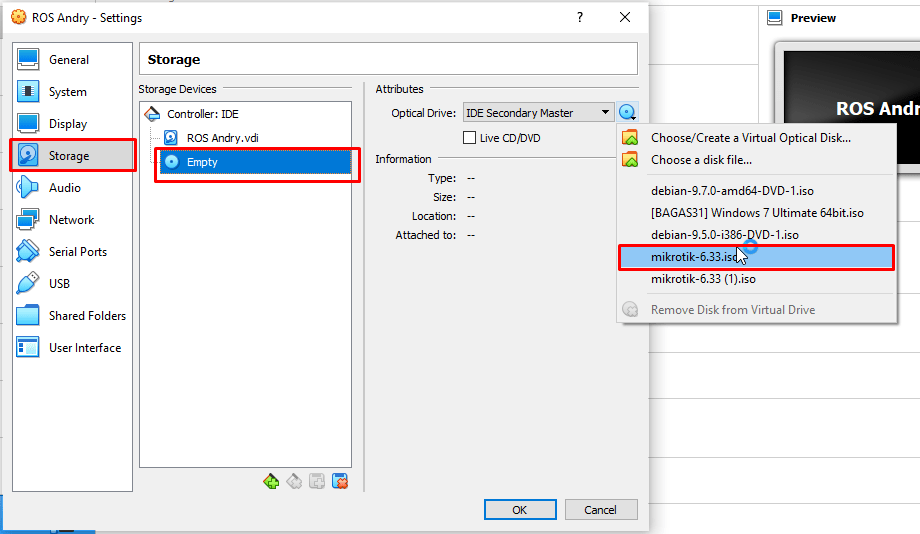920x534 pixels.
Task: Select ROS Andry.vdi in storage tree
Action: pyautogui.click(x=222, y=138)
